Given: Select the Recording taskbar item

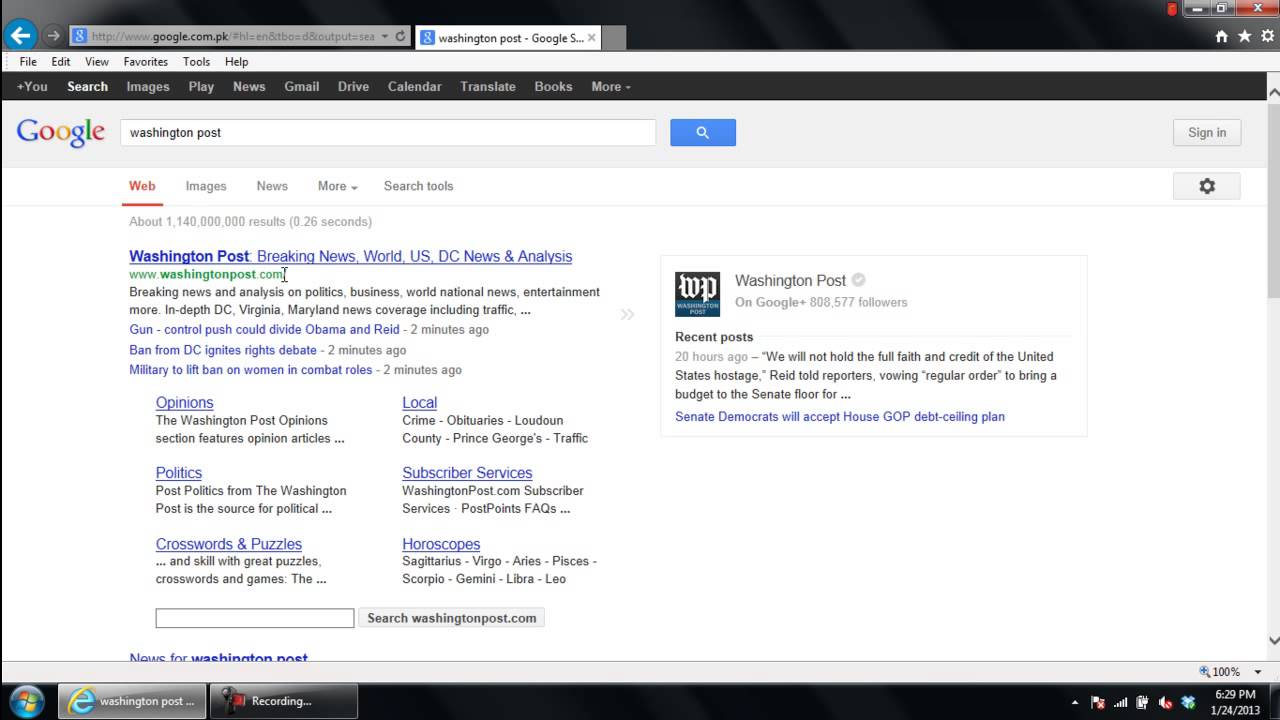Looking at the screenshot, I should click(x=283, y=701).
